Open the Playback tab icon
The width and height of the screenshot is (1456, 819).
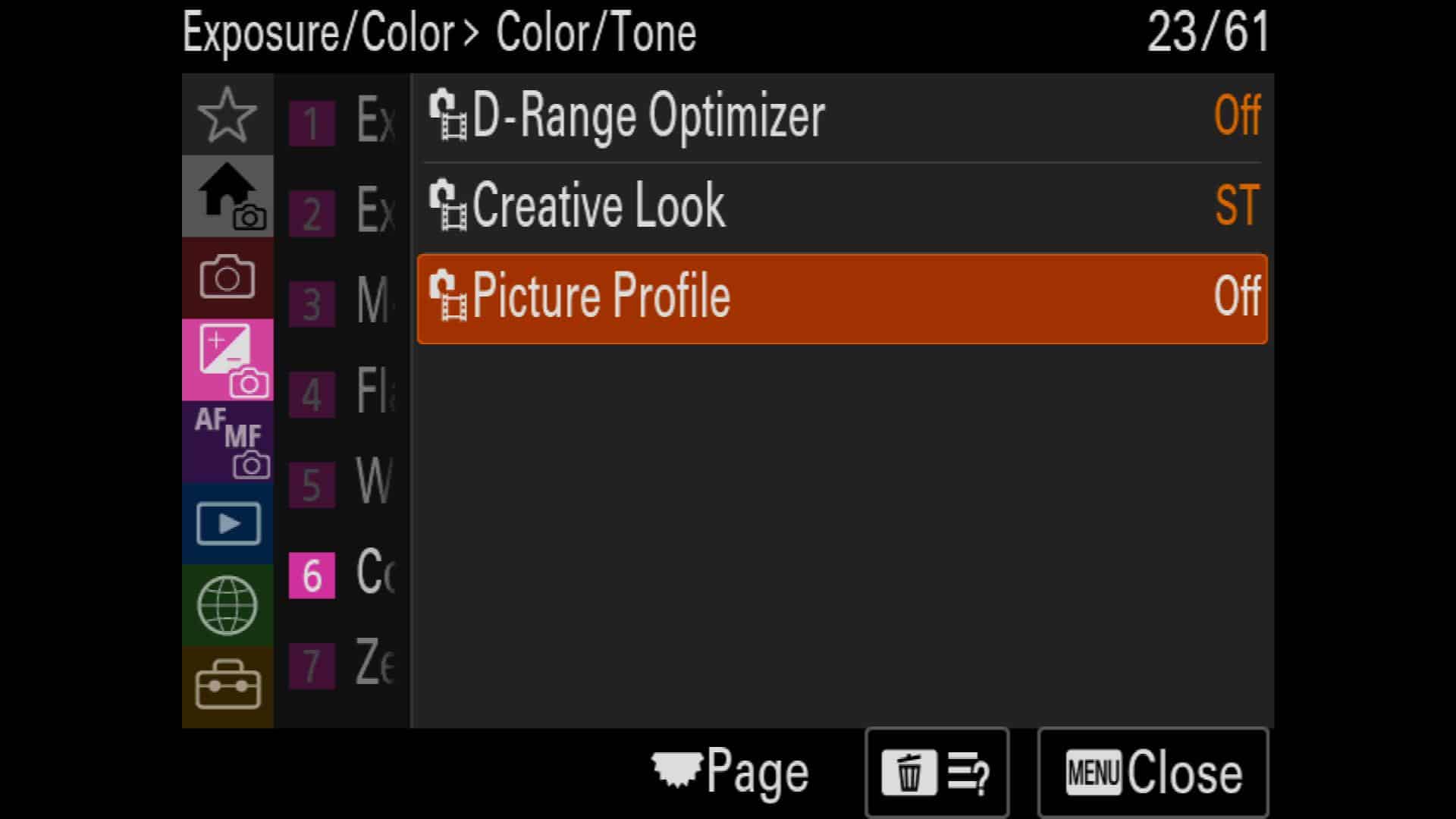pyautogui.click(x=227, y=523)
